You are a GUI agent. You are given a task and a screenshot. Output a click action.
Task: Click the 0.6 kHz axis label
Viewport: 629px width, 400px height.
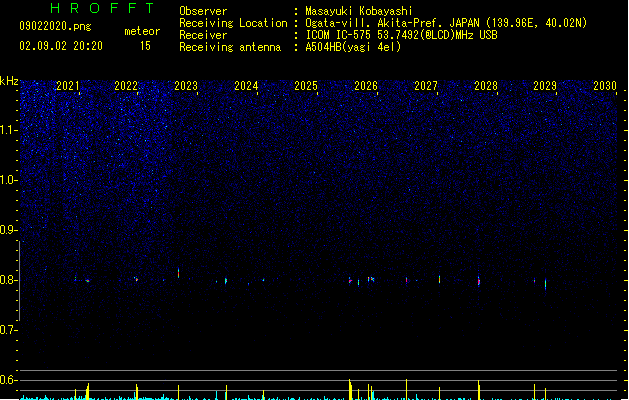point(8,380)
